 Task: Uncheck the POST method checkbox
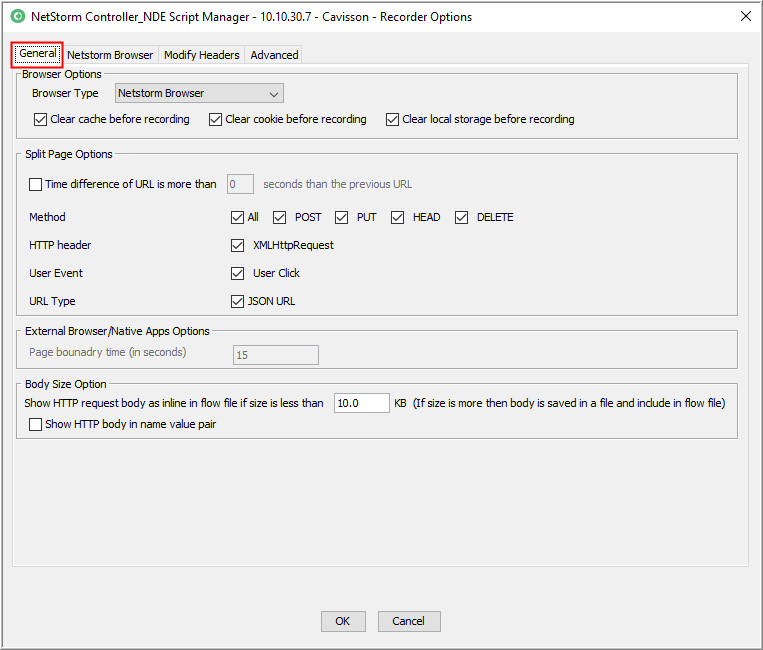279,217
